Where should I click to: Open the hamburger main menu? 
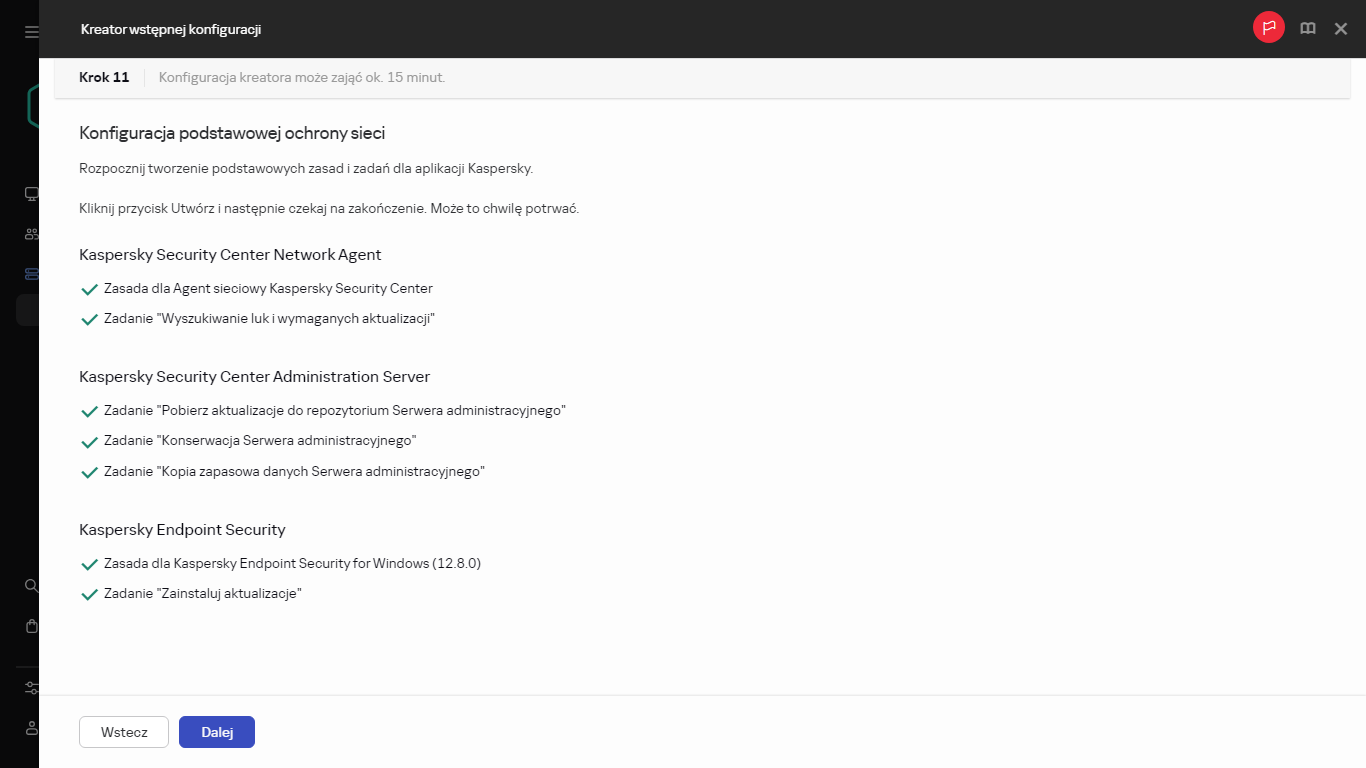coord(32,32)
